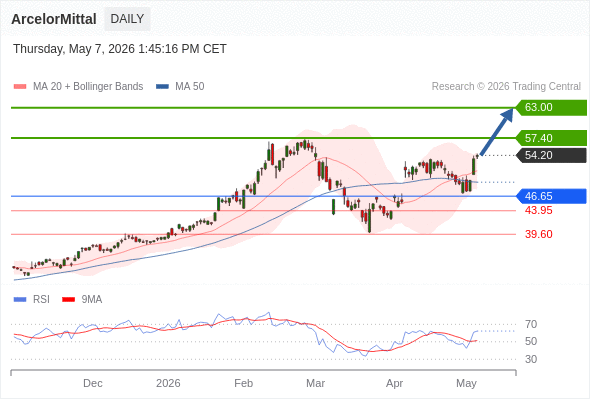Screen dimensions: 590x400
Task: Click the pink MA 20 Bollinger Bands swatch
Action: pos(20,87)
